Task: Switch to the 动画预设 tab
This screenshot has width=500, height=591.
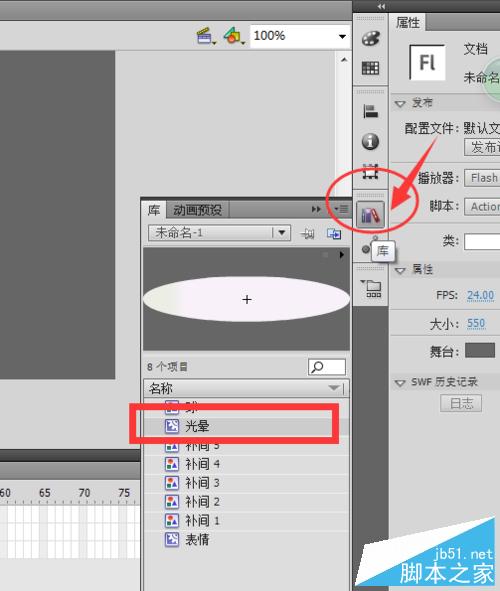Action: click(x=197, y=210)
